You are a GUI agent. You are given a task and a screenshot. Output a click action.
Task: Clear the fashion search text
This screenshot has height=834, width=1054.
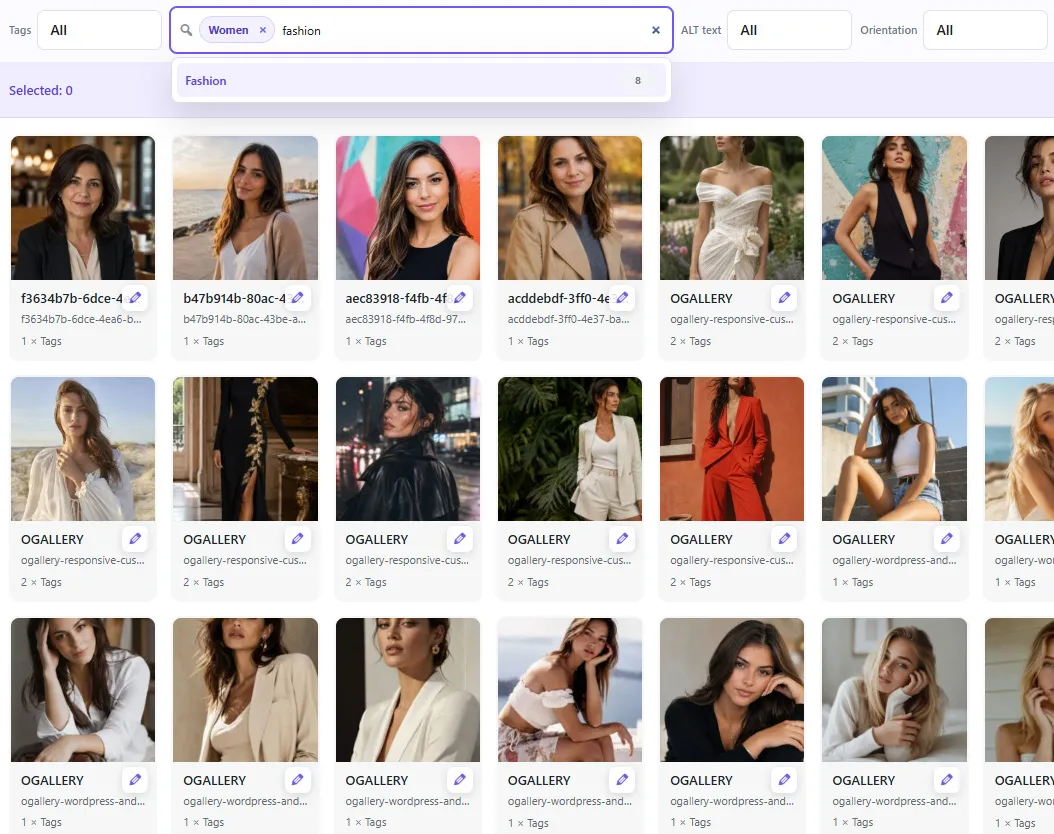coord(655,30)
